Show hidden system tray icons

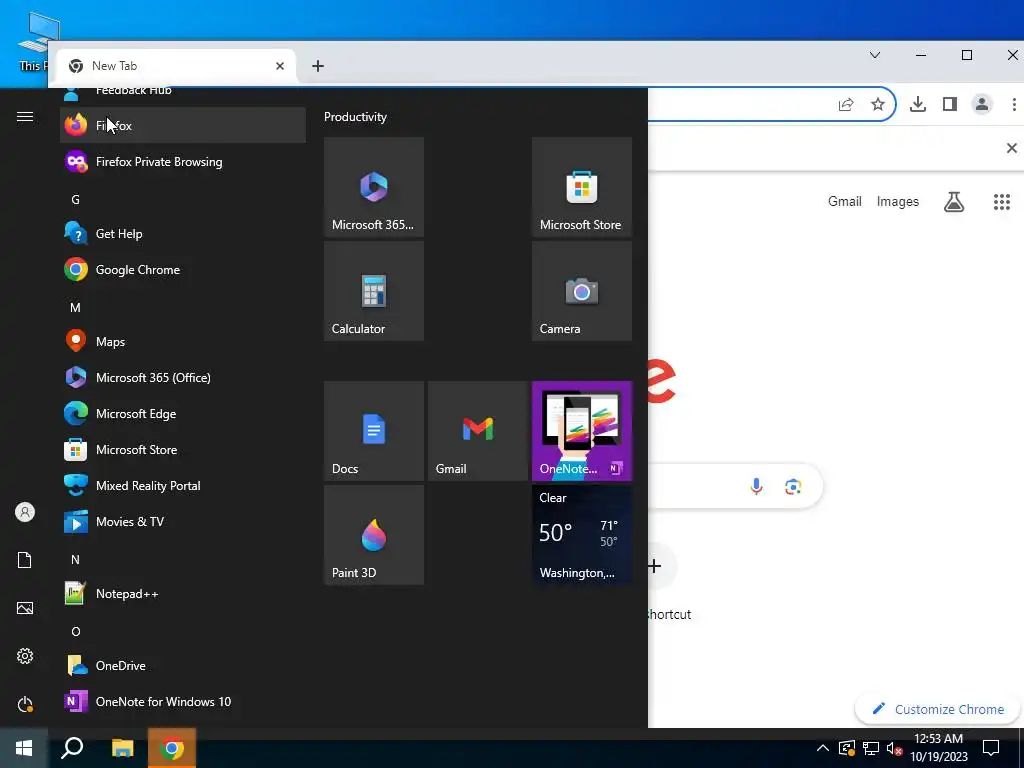pyautogui.click(x=823, y=748)
